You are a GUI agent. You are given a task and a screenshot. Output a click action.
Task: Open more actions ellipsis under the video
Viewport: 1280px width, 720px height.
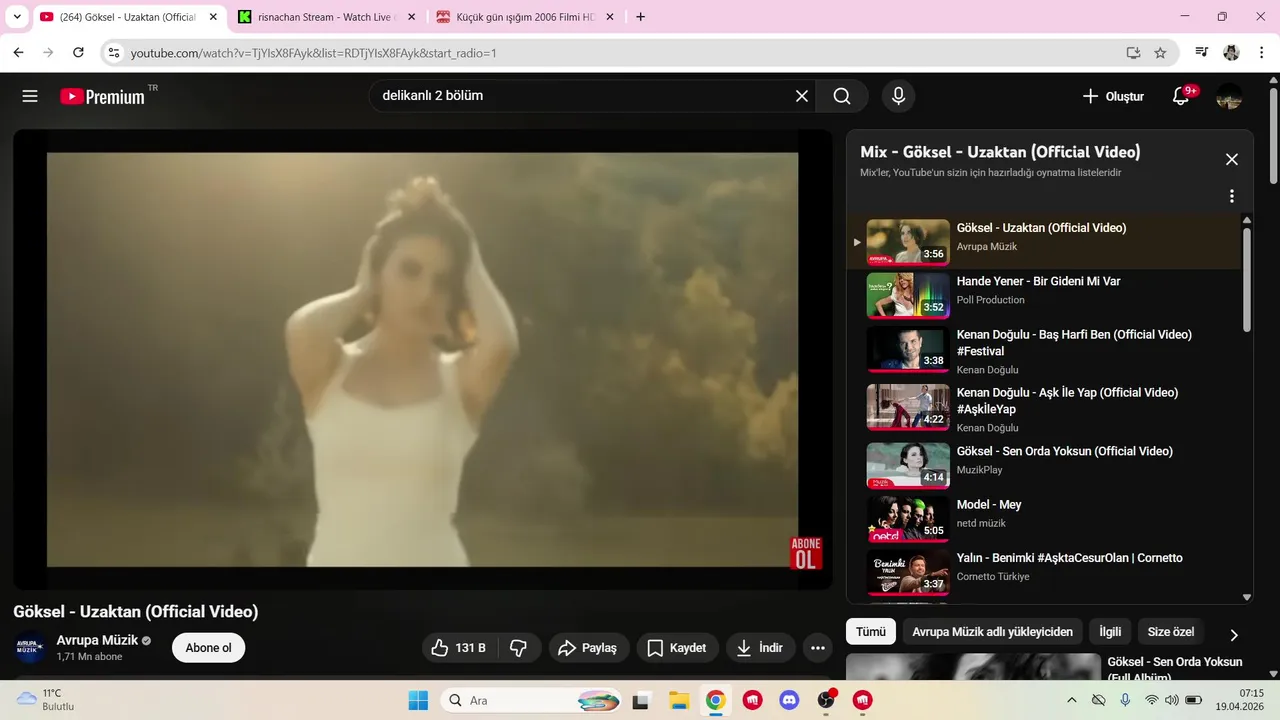pyautogui.click(x=818, y=648)
